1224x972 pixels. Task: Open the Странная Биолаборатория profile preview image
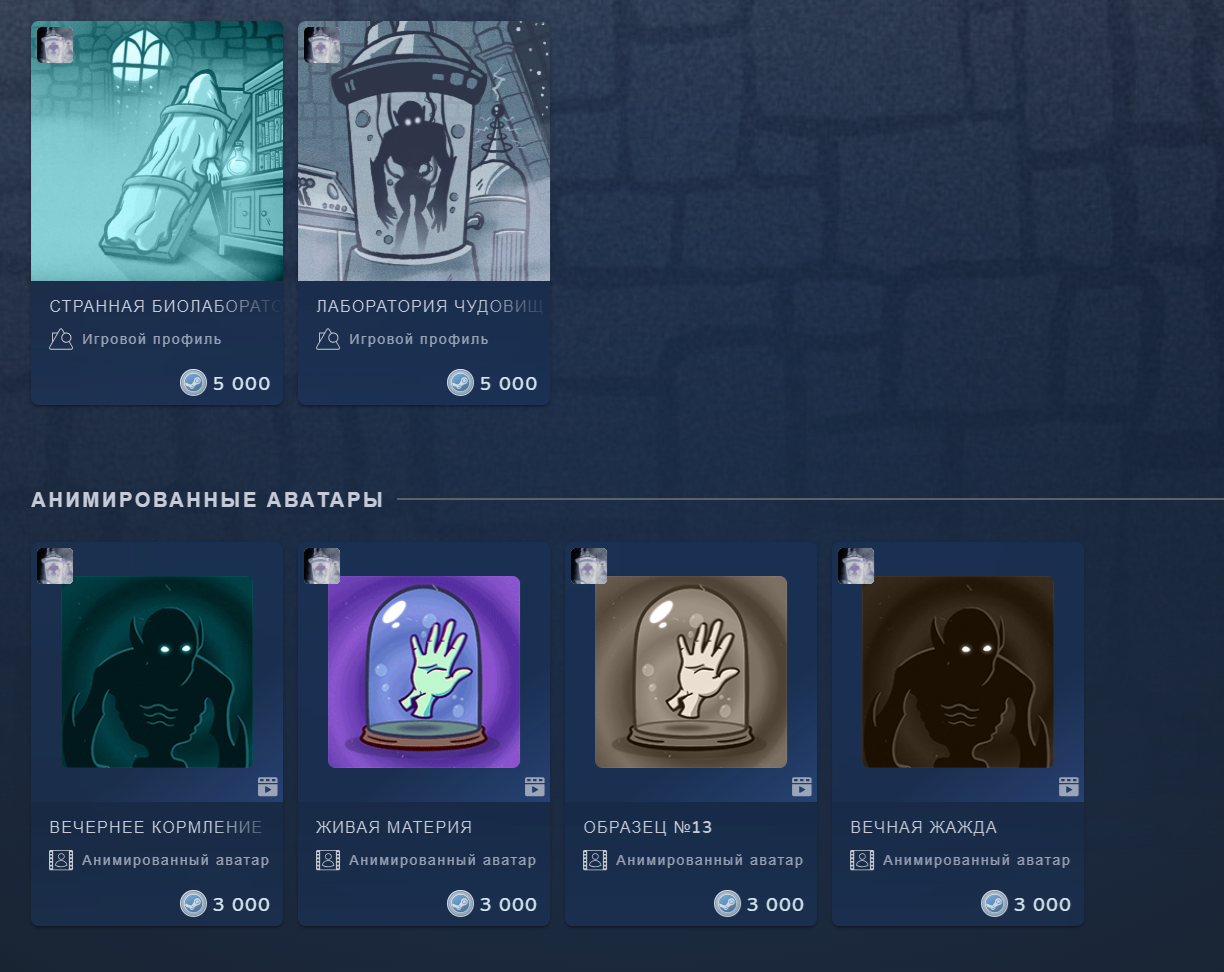(157, 151)
